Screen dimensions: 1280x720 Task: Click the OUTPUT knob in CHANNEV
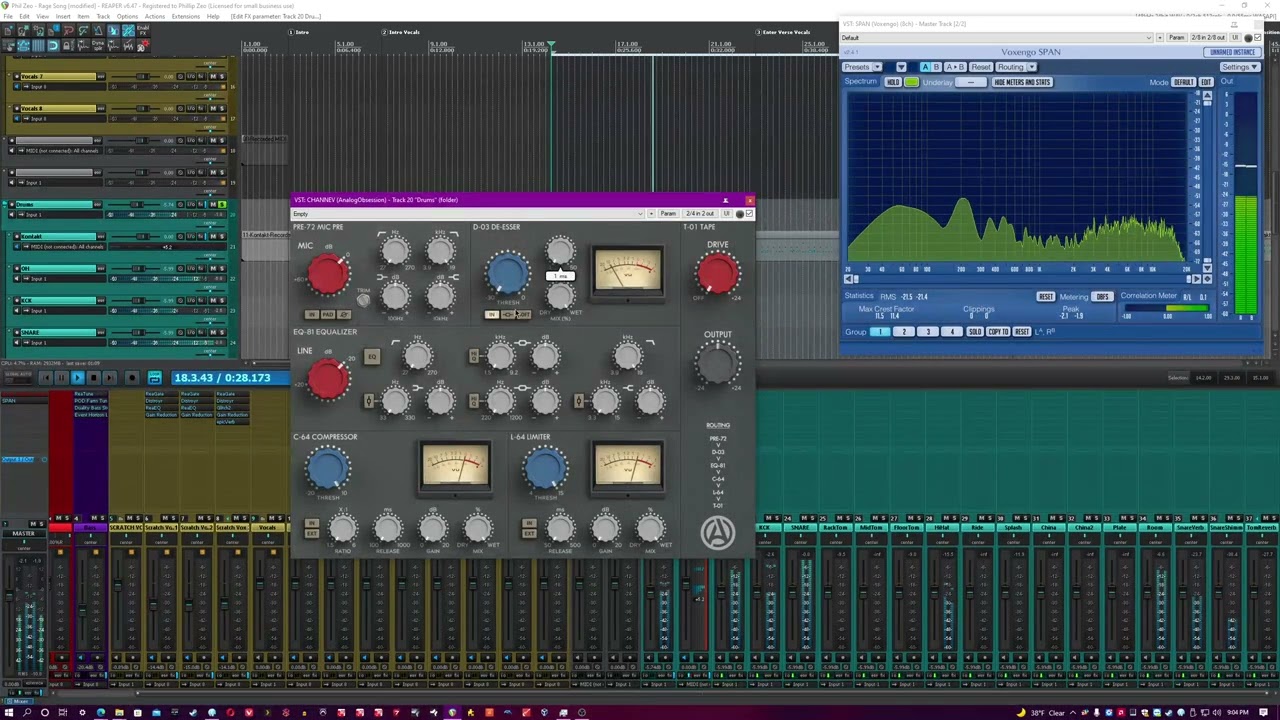(717, 364)
